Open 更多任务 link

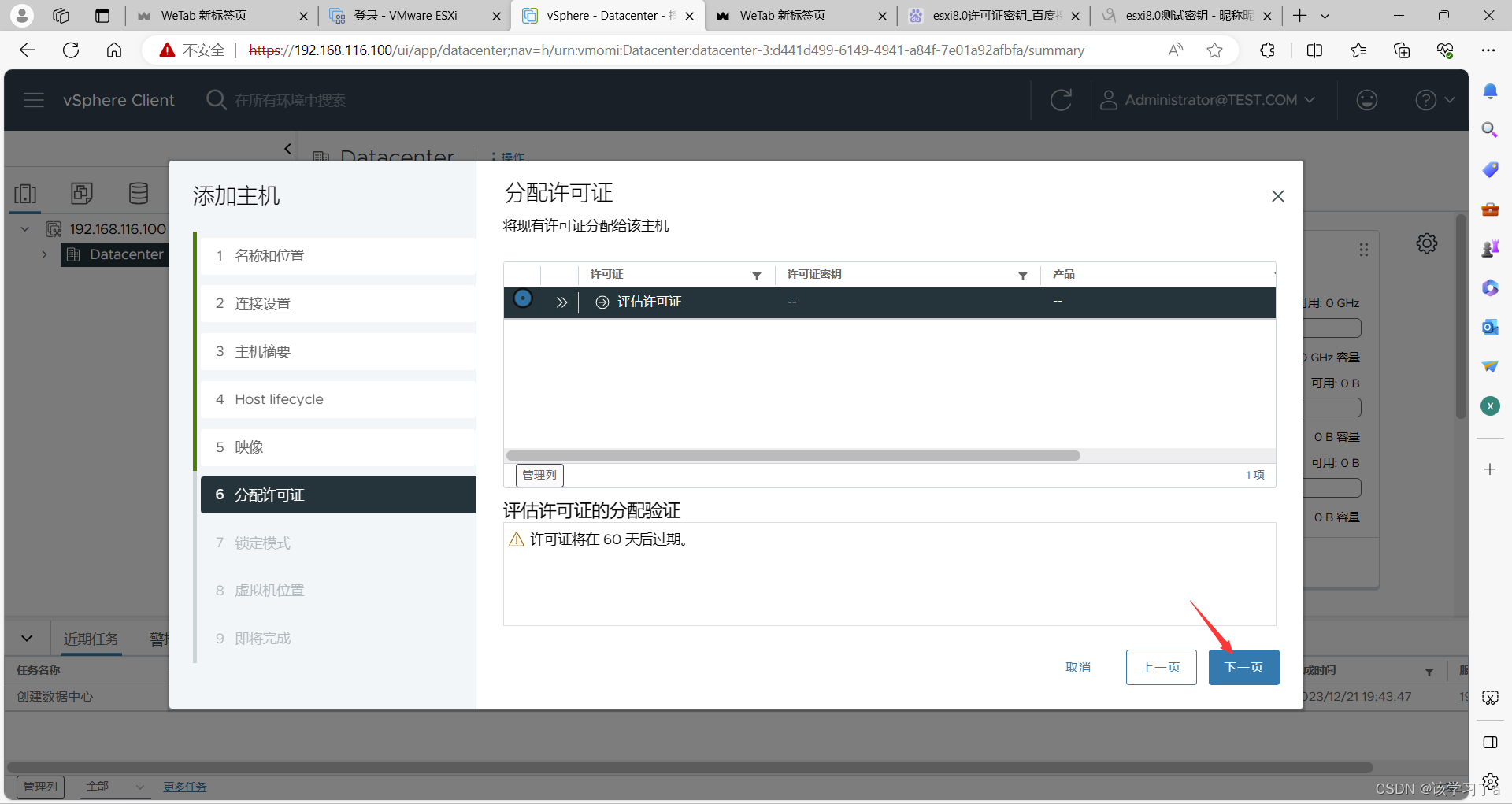(184, 787)
